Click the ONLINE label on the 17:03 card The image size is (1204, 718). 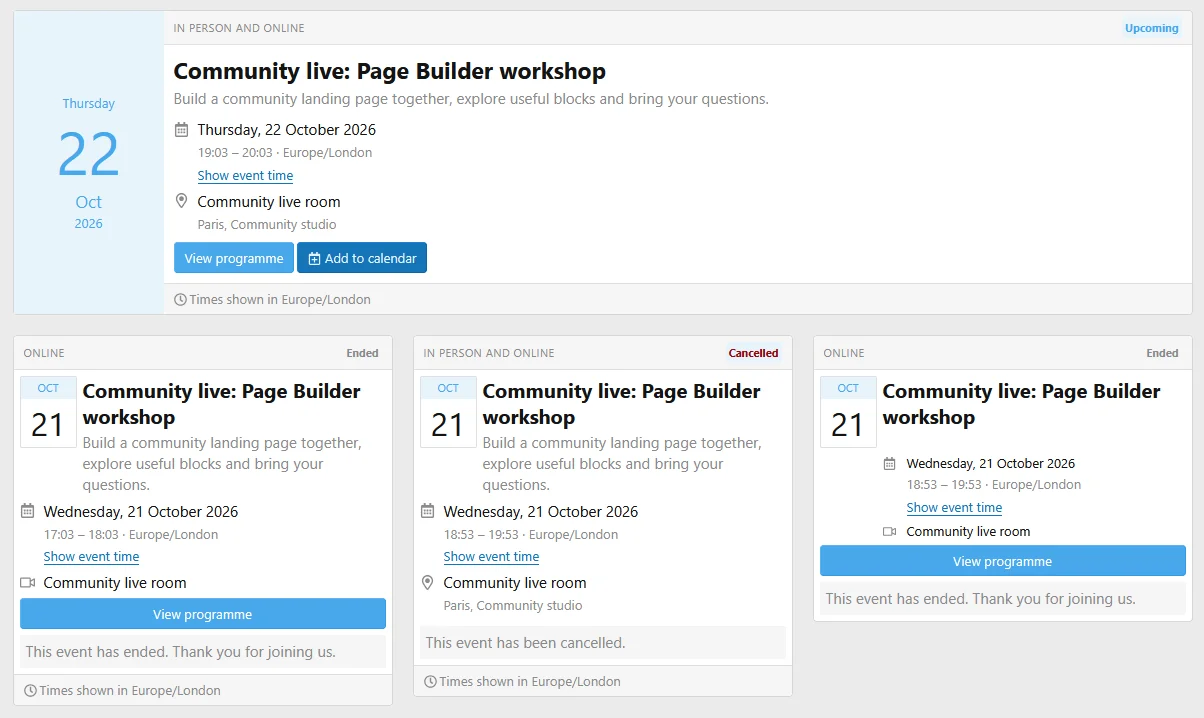(x=44, y=353)
